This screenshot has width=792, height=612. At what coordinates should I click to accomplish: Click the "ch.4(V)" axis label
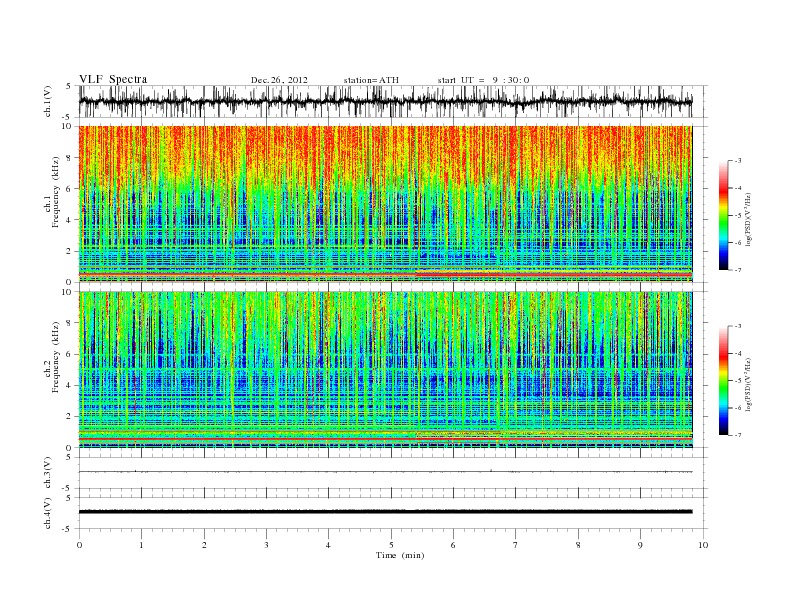pyautogui.click(x=48, y=513)
